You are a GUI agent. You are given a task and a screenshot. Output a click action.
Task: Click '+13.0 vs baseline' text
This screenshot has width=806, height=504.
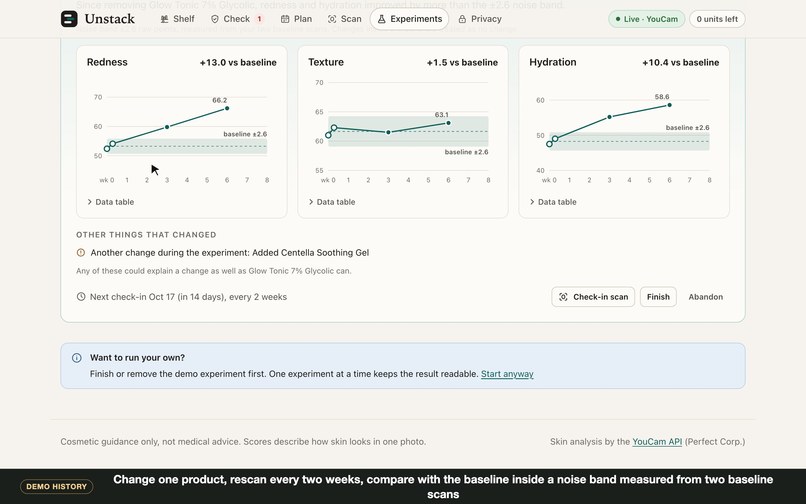click(x=238, y=62)
